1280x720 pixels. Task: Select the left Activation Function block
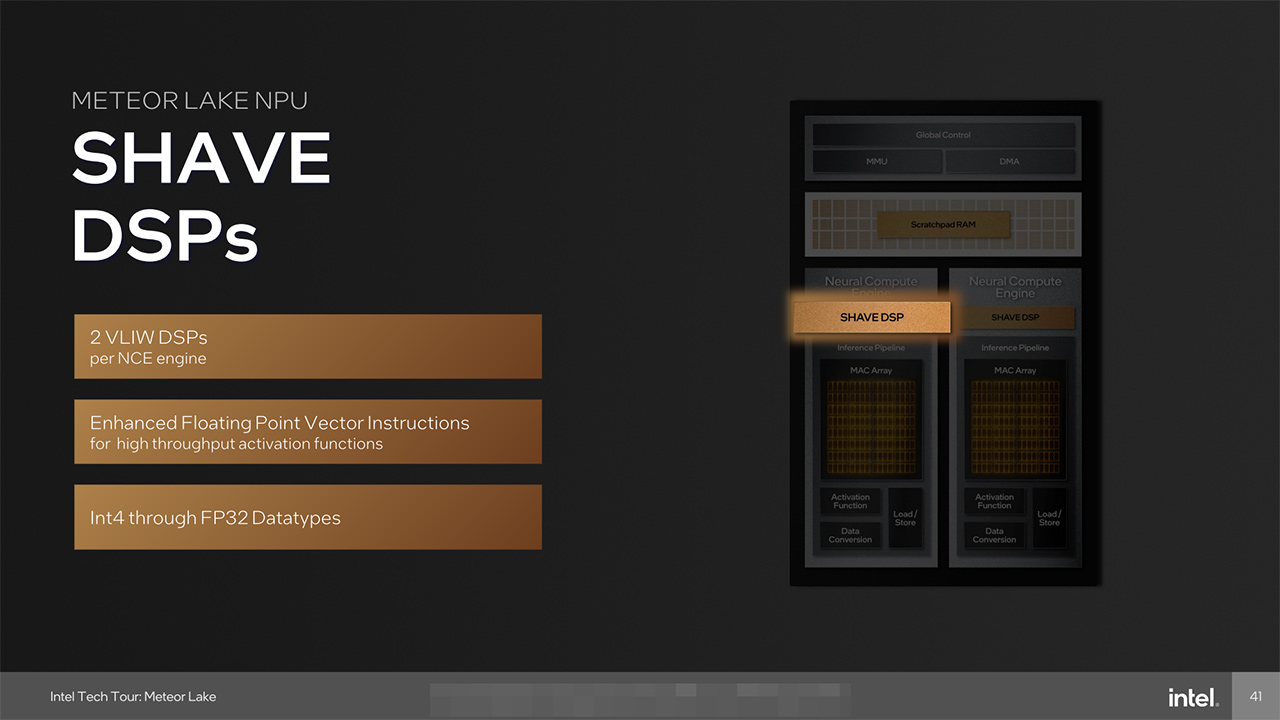(x=851, y=502)
